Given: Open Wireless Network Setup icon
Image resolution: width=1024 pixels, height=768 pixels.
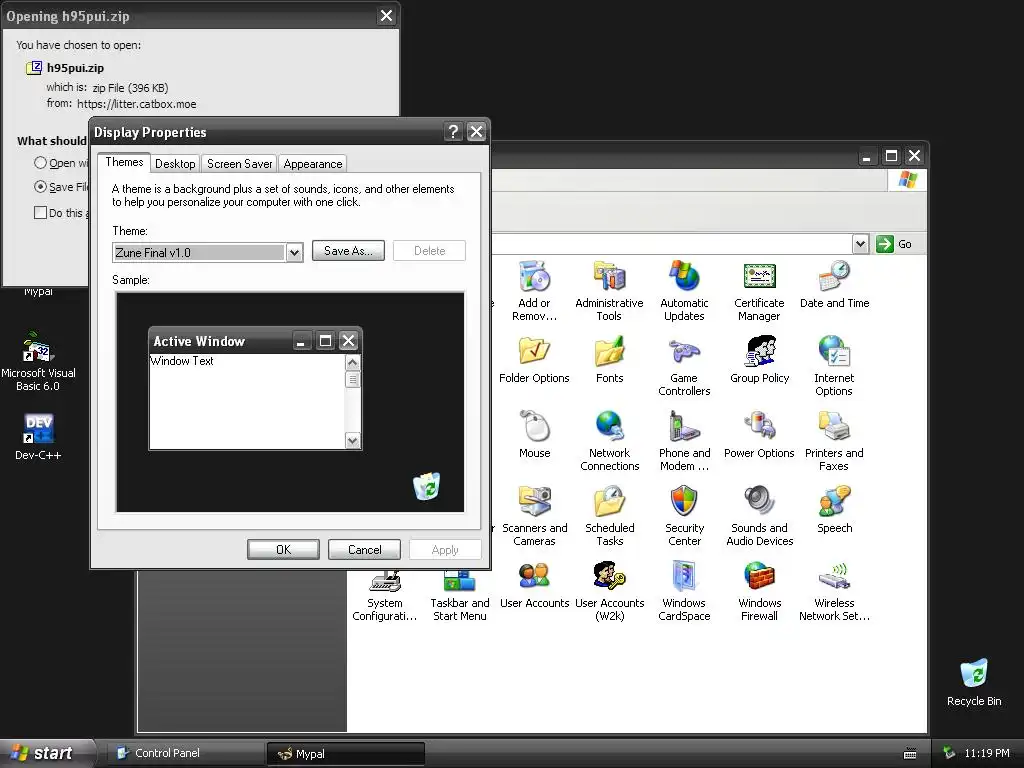Looking at the screenshot, I should pyautogui.click(x=834, y=577).
